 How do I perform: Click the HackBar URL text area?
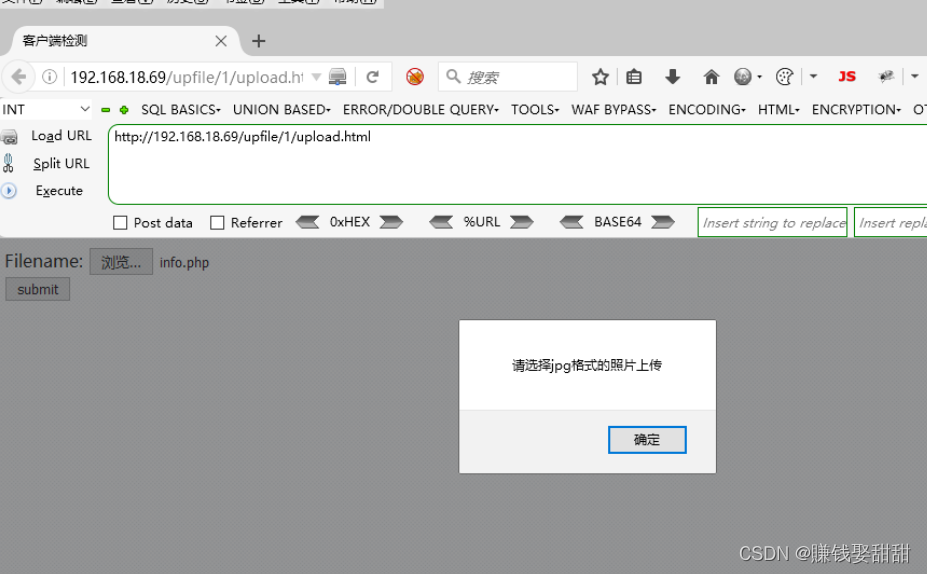[x=518, y=164]
